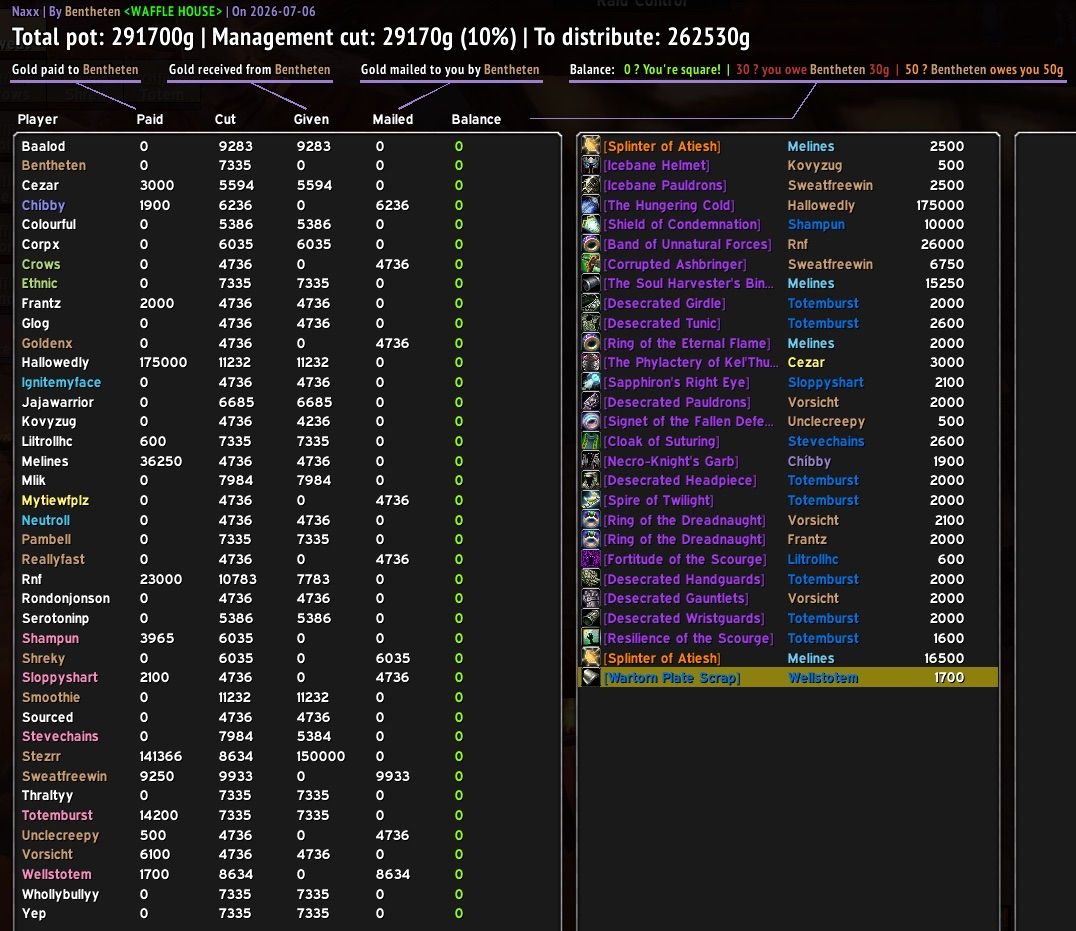Select the Hallowedly player row name
Screen dimensions: 1076x931
pyautogui.click(x=55, y=362)
